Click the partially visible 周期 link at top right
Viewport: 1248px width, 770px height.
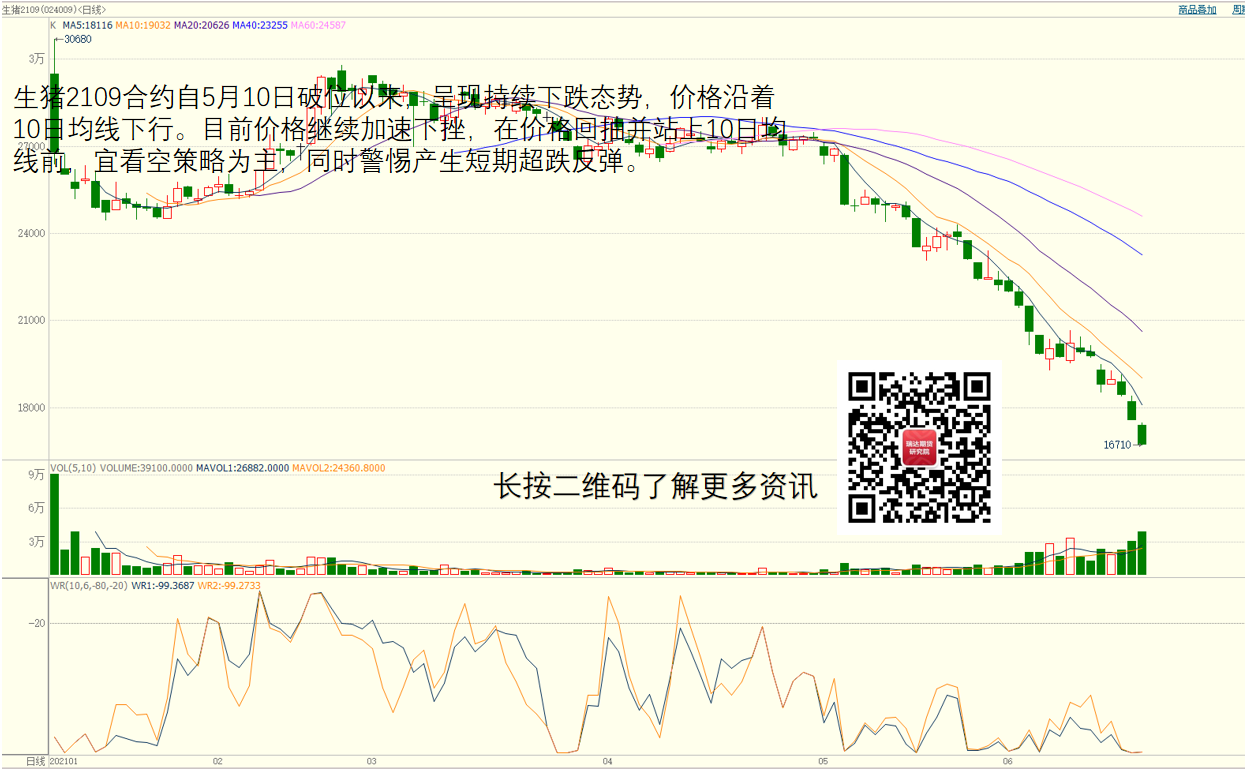tap(1240, 9)
